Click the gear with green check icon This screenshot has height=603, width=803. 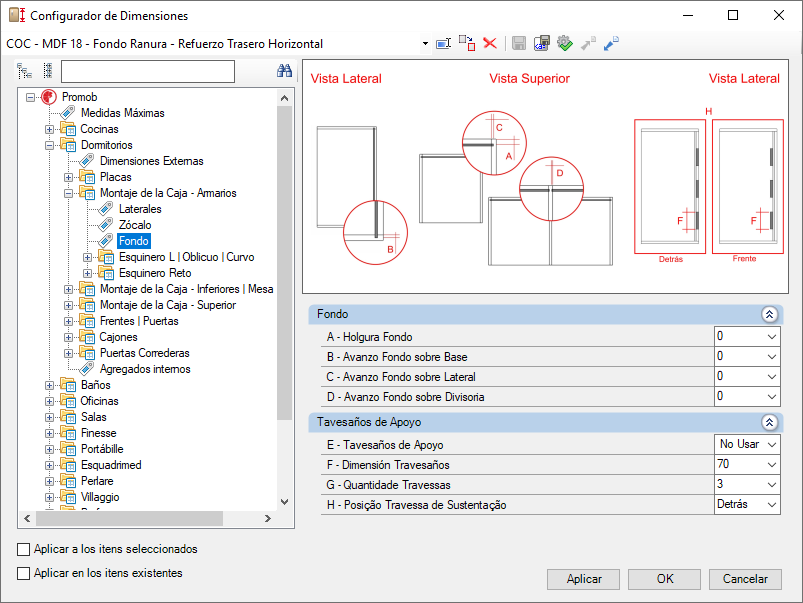(565, 43)
